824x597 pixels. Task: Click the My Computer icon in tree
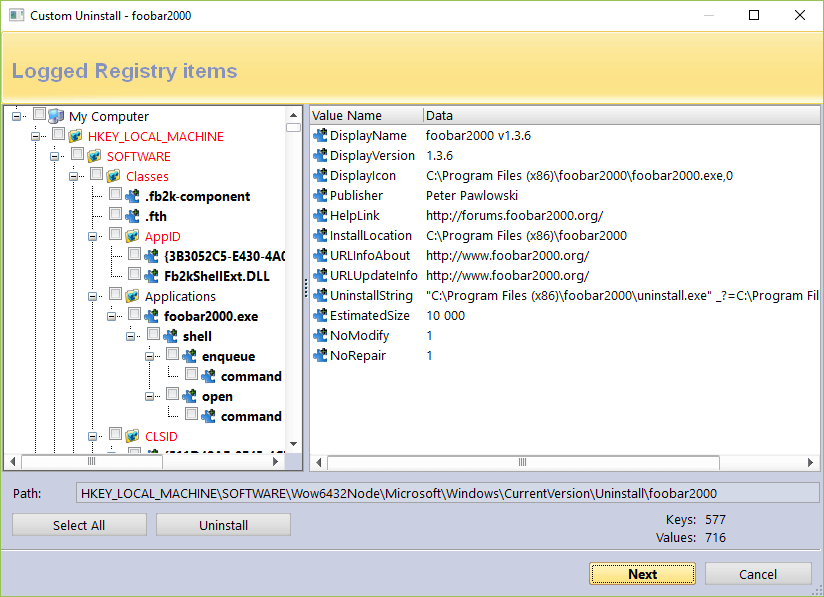pos(56,116)
